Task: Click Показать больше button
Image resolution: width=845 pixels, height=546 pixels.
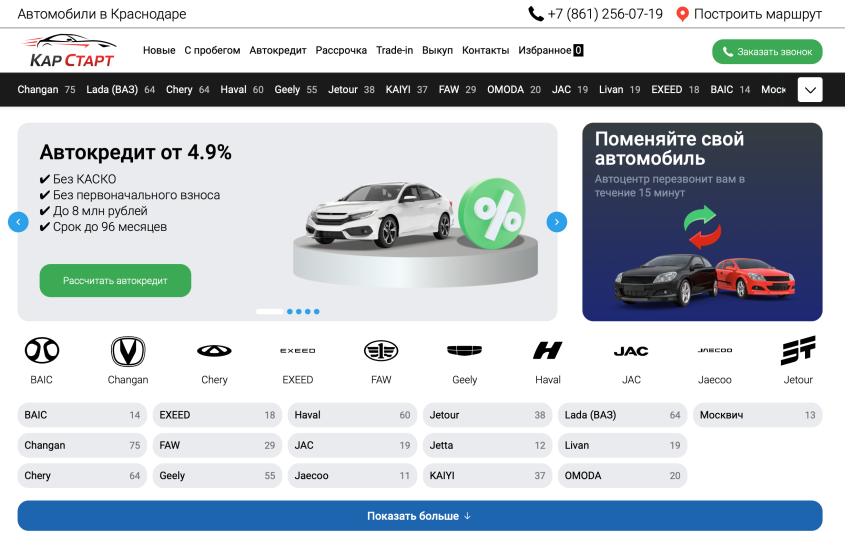Action: click(420, 516)
